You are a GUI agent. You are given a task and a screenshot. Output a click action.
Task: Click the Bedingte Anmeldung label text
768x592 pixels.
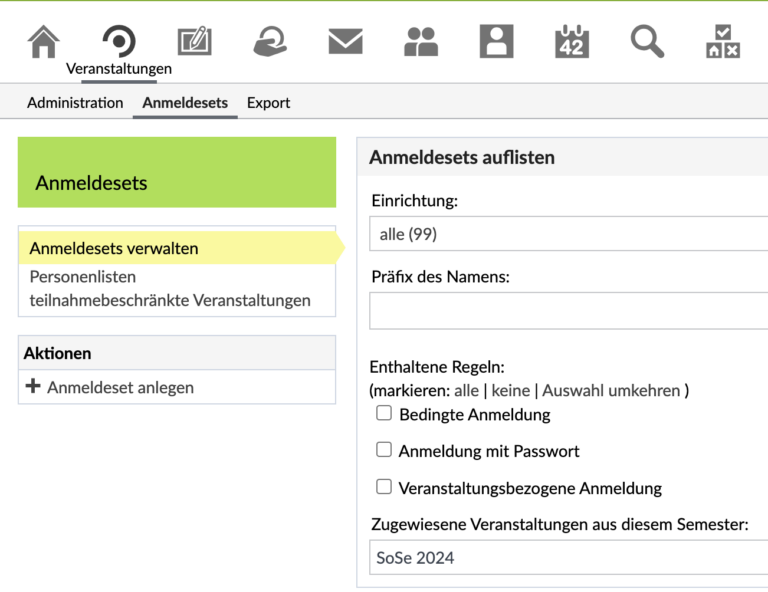pos(475,415)
